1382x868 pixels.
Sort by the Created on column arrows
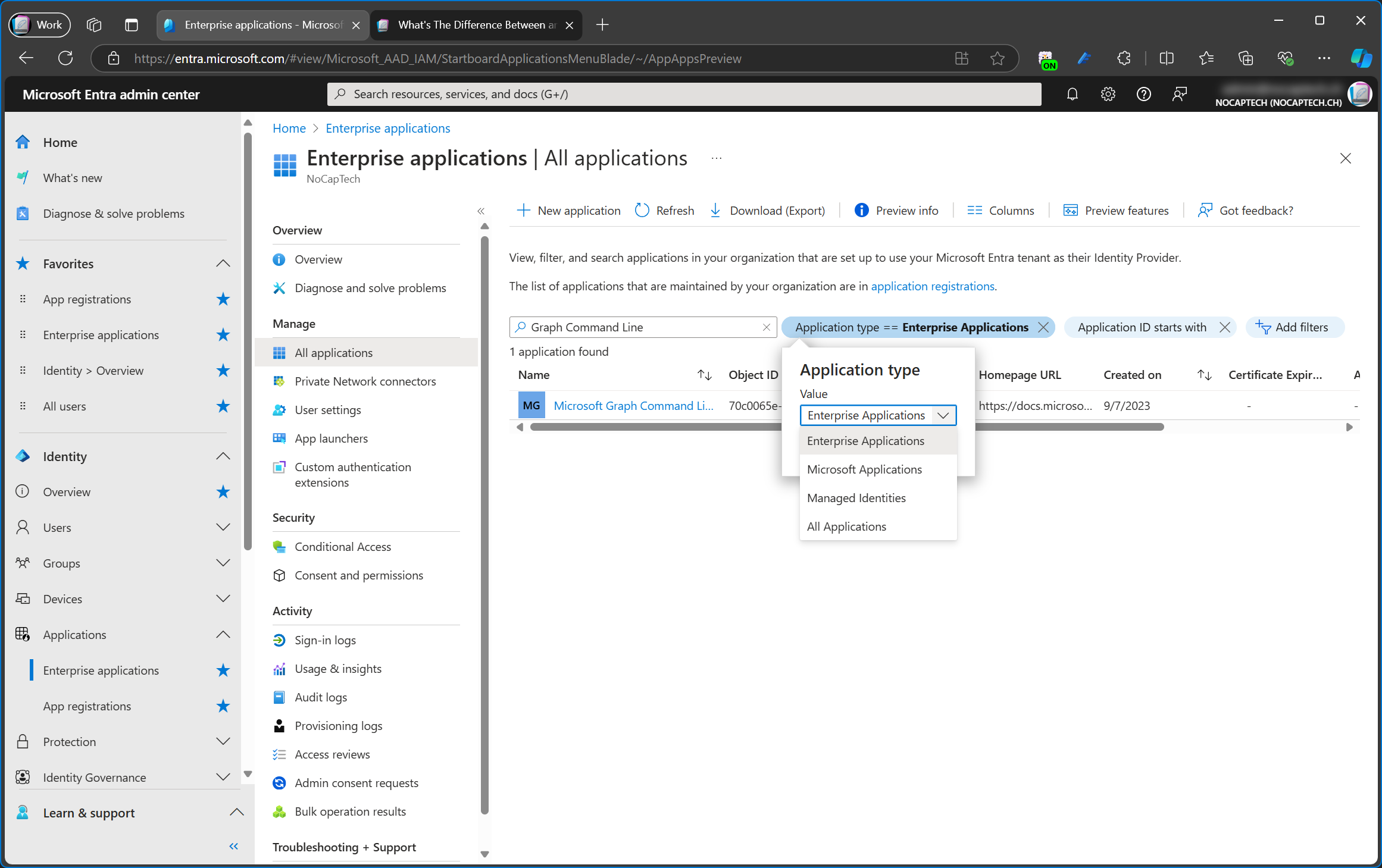pos(1205,375)
